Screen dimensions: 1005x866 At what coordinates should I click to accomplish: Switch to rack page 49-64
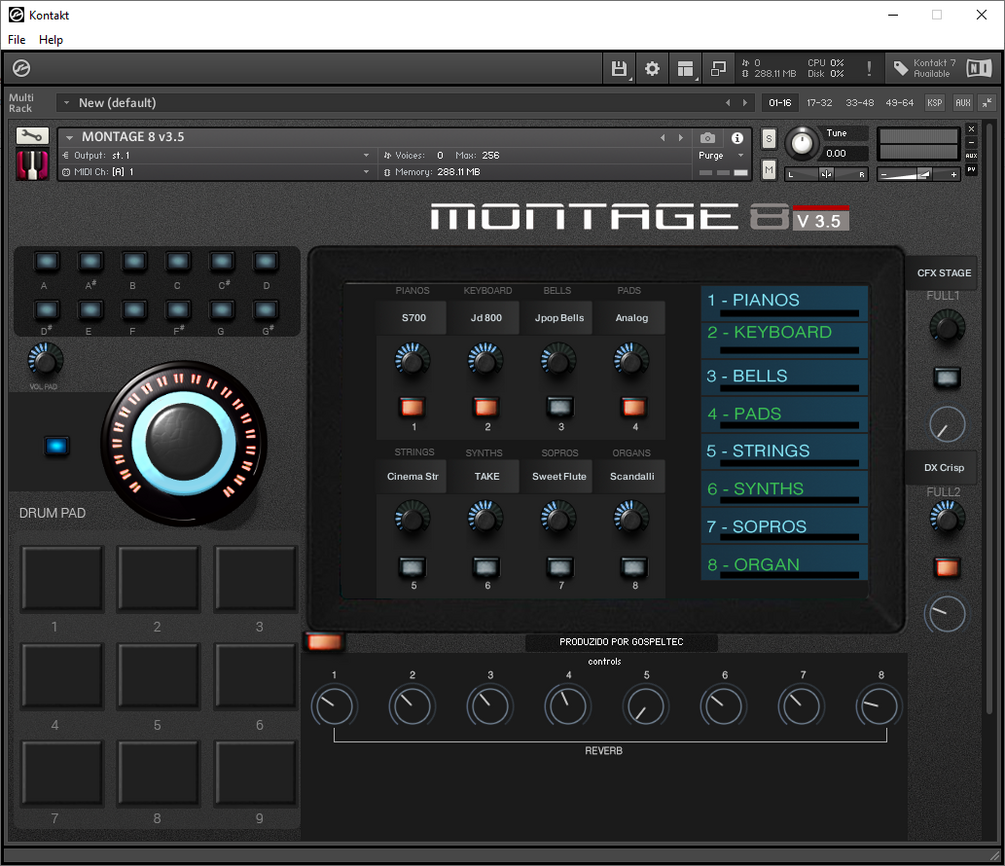899,103
